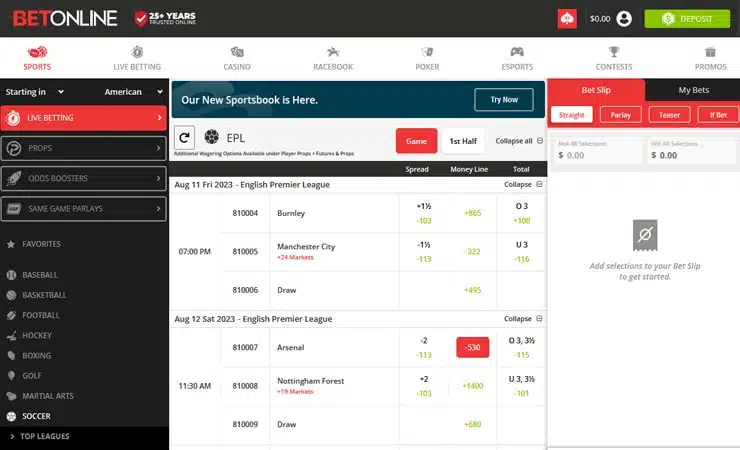Image resolution: width=740 pixels, height=450 pixels.
Task: Choose the Teaser bet type
Action: (669, 115)
